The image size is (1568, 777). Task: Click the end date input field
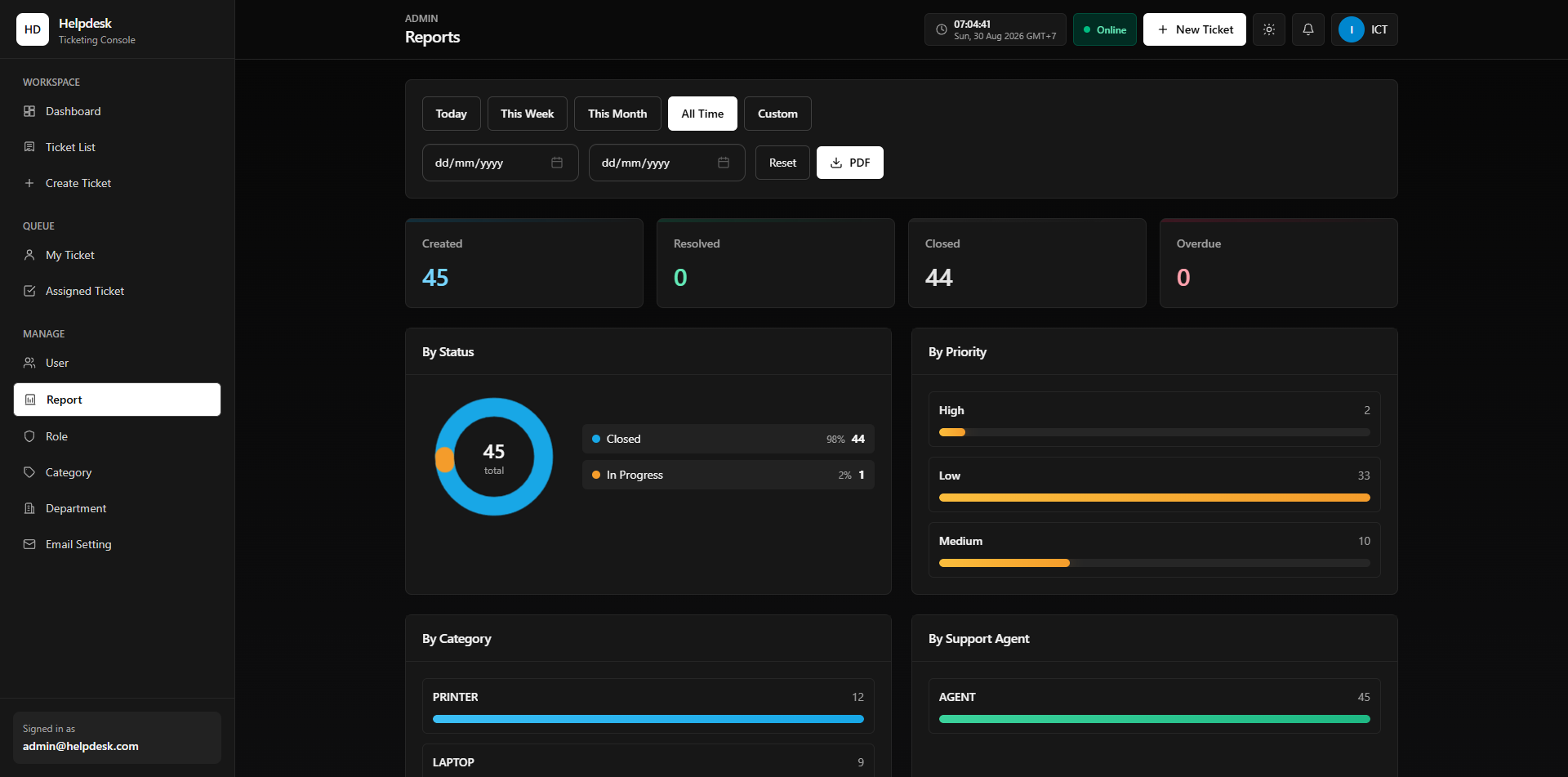click(x=667, y=163)
